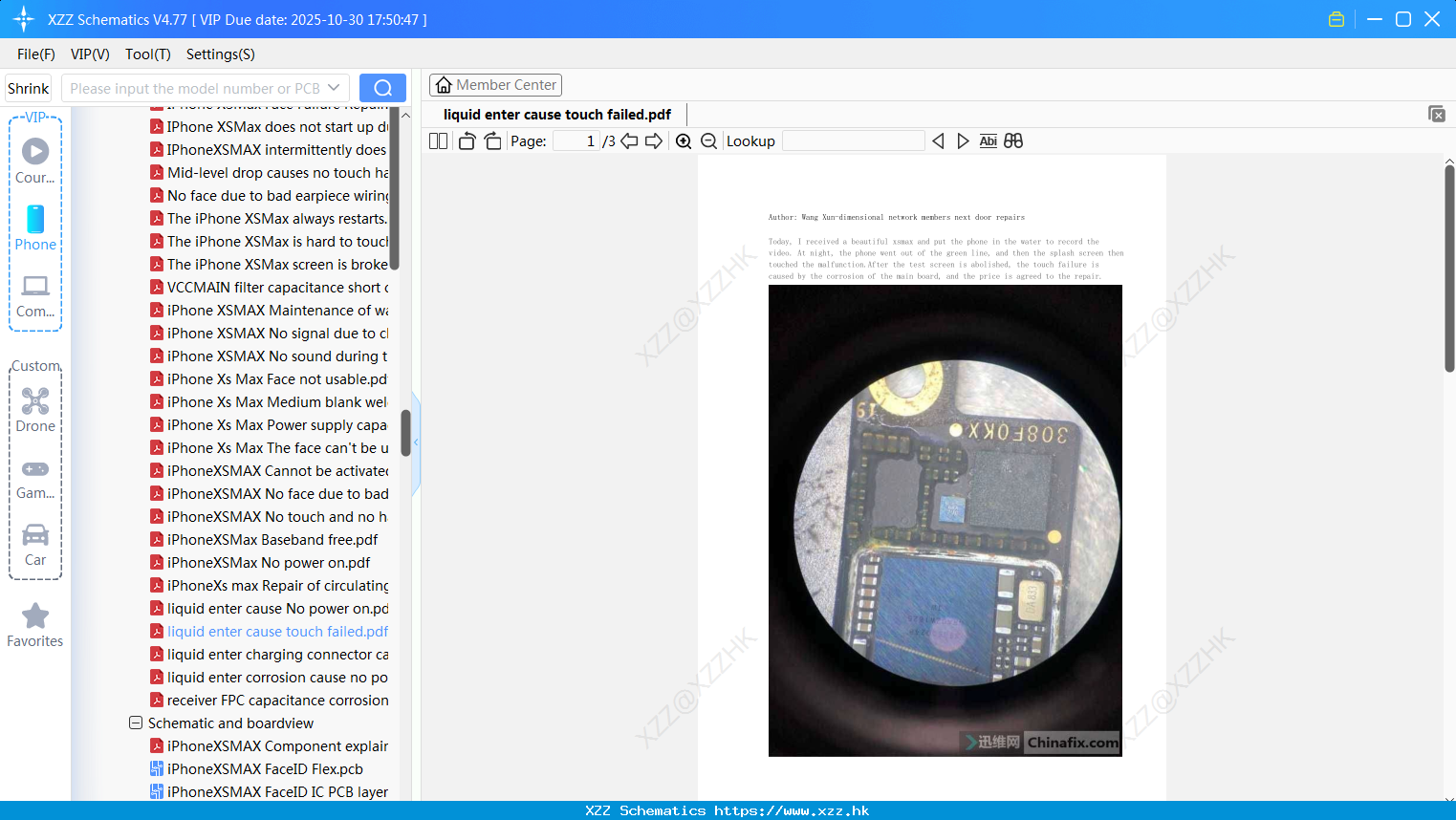Click the blue search magnifier button

click(382, 88)
